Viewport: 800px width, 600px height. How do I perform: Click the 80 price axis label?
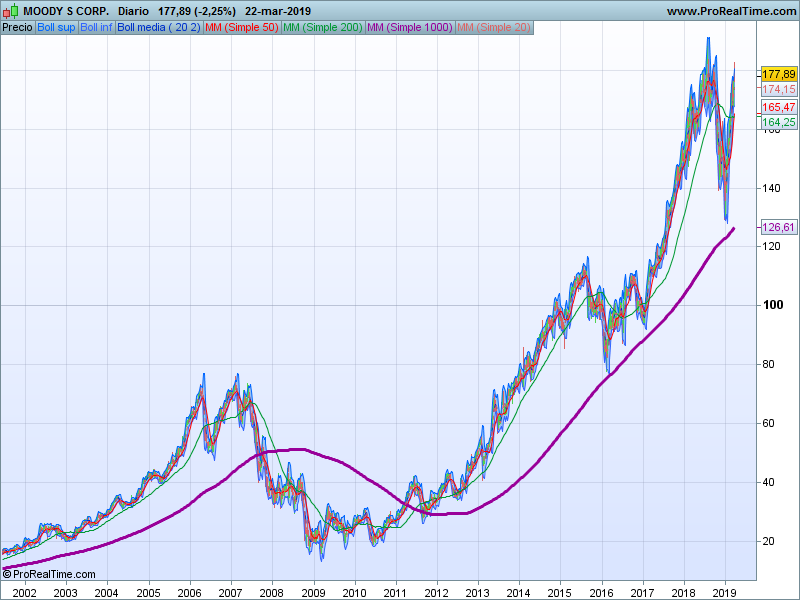point(768,364)
